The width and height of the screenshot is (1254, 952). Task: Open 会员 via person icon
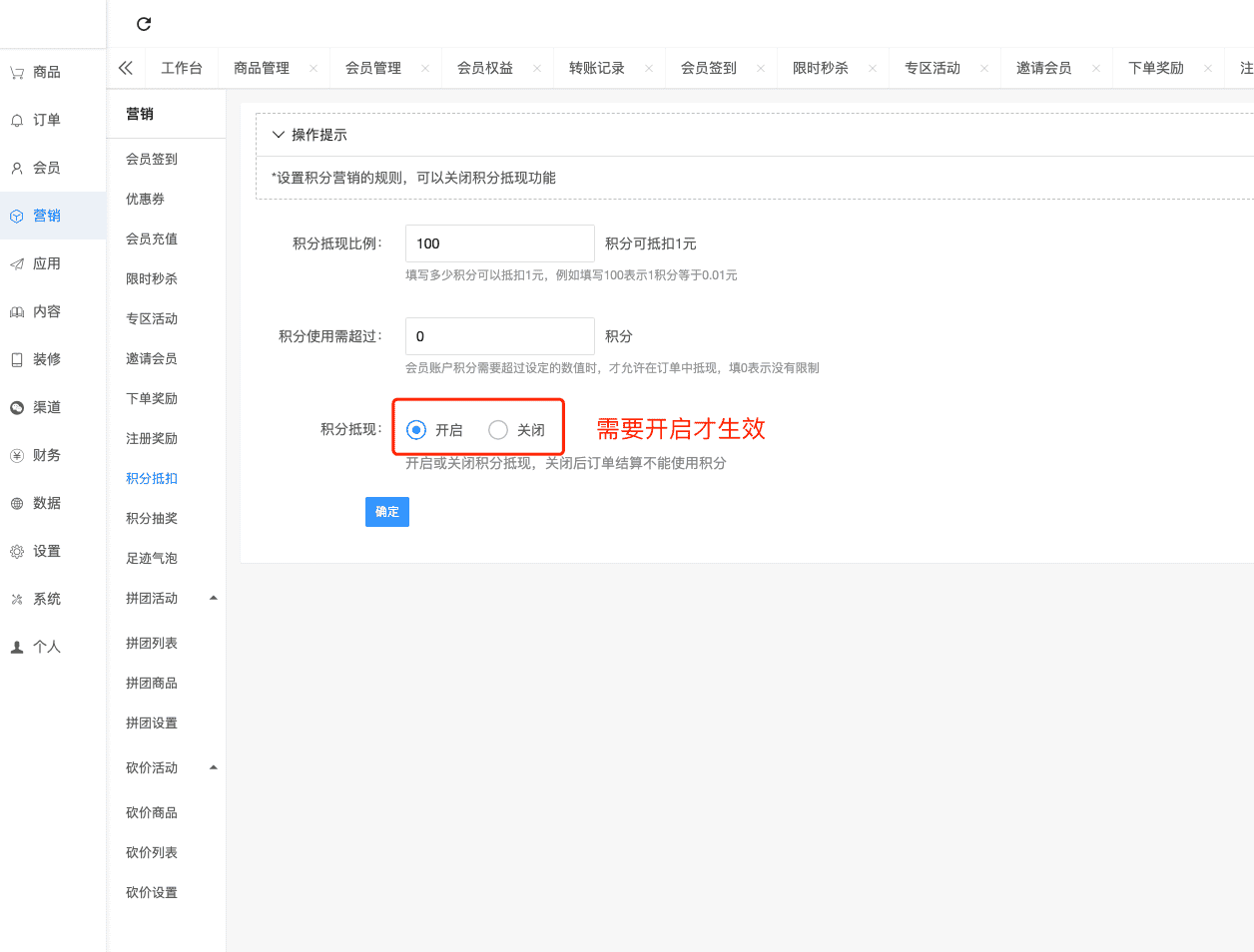17,168
